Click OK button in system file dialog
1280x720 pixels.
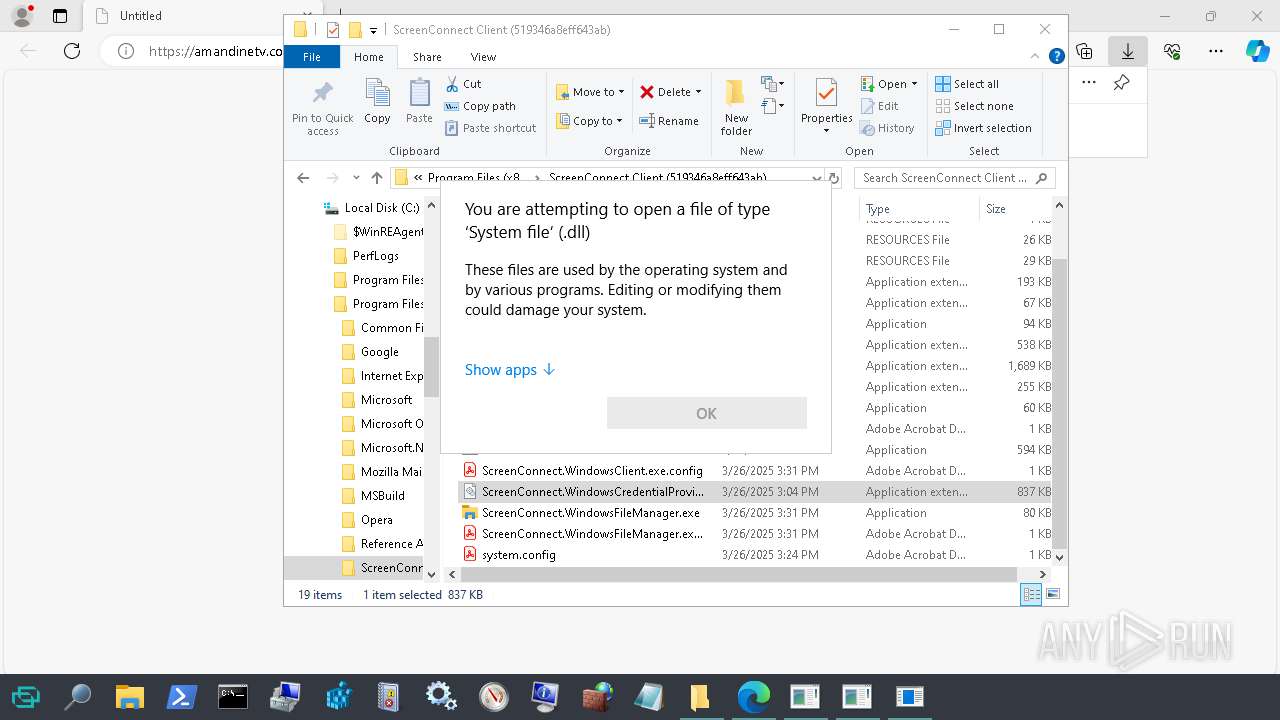pyautogui.click(x=706, y=413)
